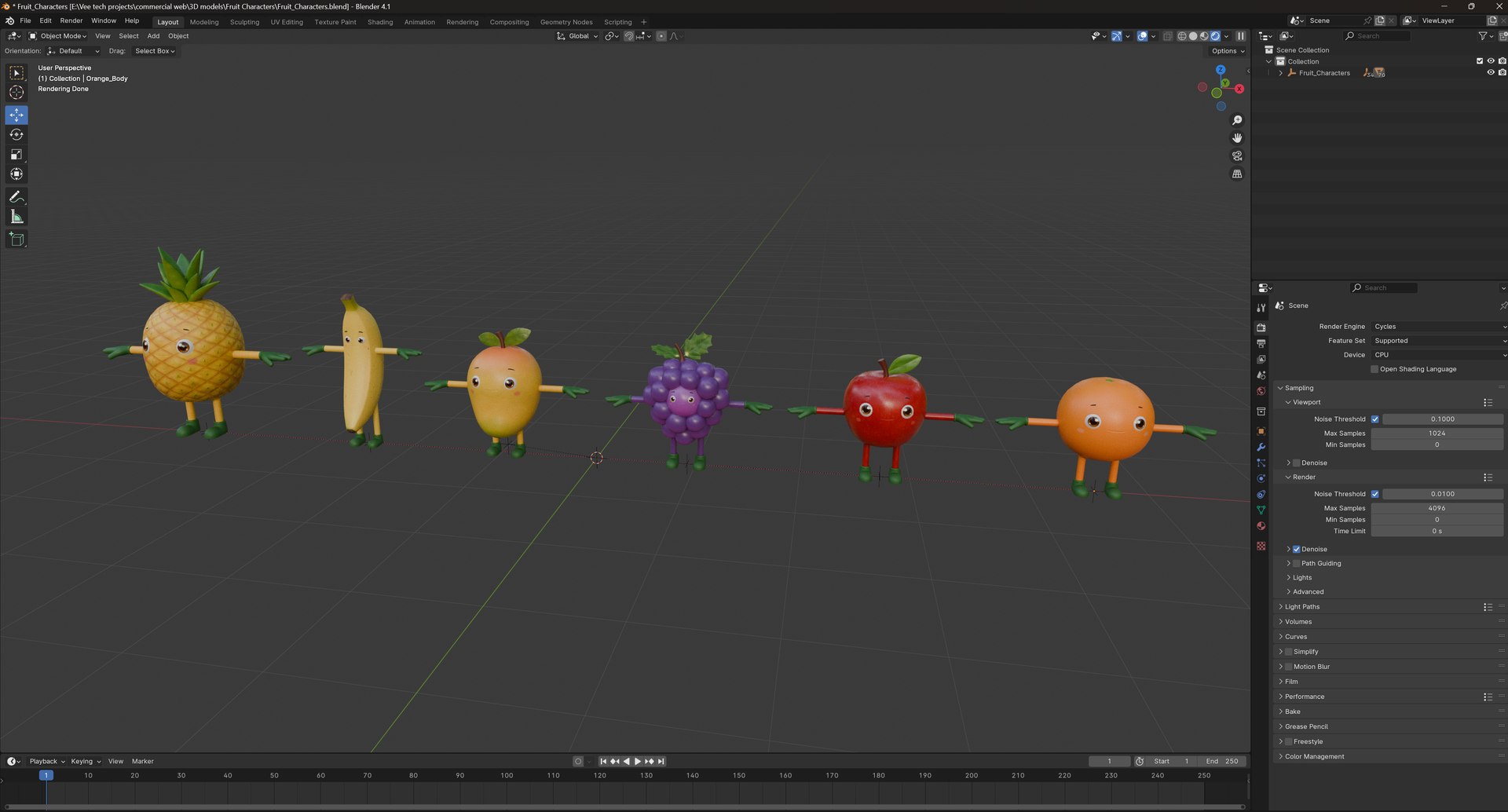
Task: Toggle Viewport Noise Threshold checkbox
Action: point(1374,419)
